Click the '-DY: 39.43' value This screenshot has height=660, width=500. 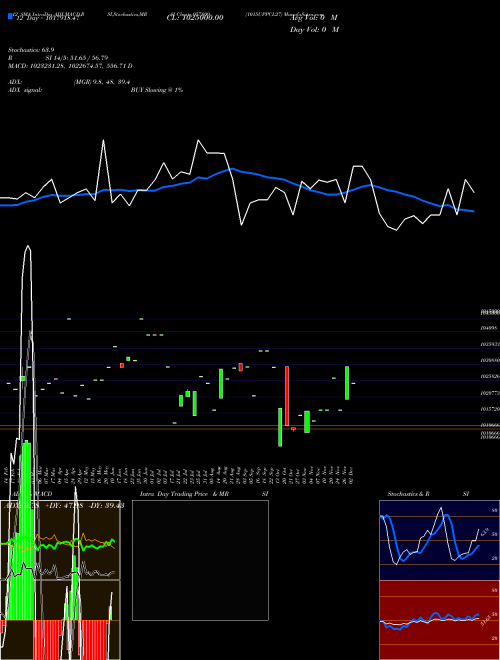click(106, 506)
